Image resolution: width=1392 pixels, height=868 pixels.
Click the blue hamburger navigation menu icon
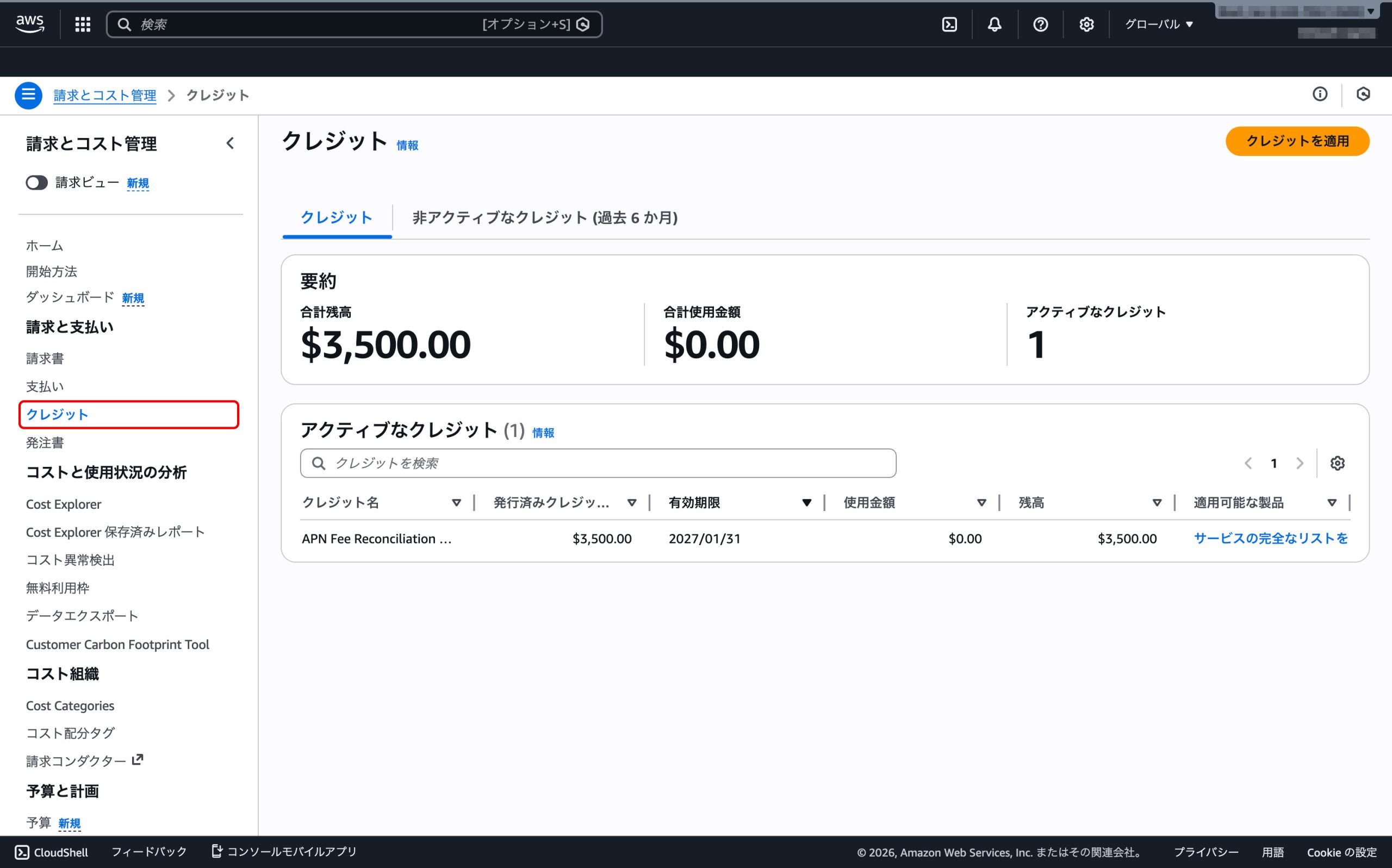click(28, 95)
